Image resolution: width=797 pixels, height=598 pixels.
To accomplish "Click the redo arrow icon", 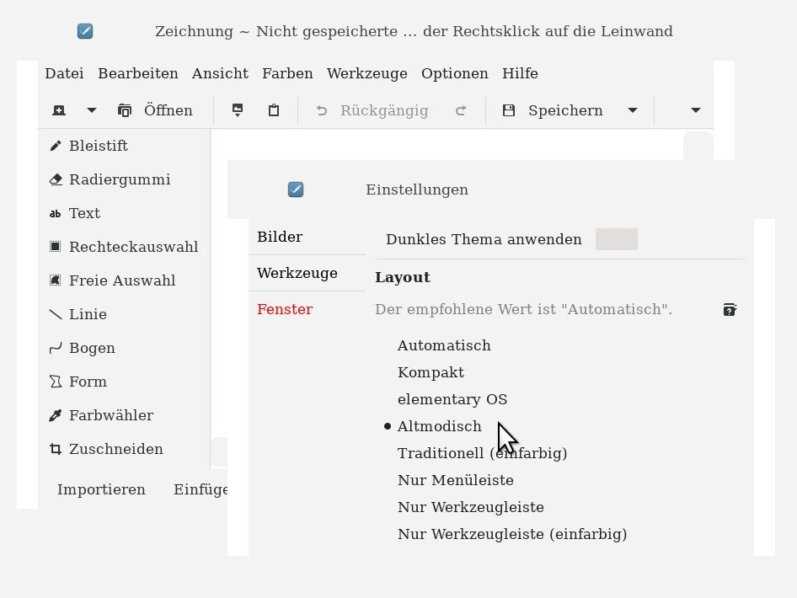I will click(x=461, y=111).
